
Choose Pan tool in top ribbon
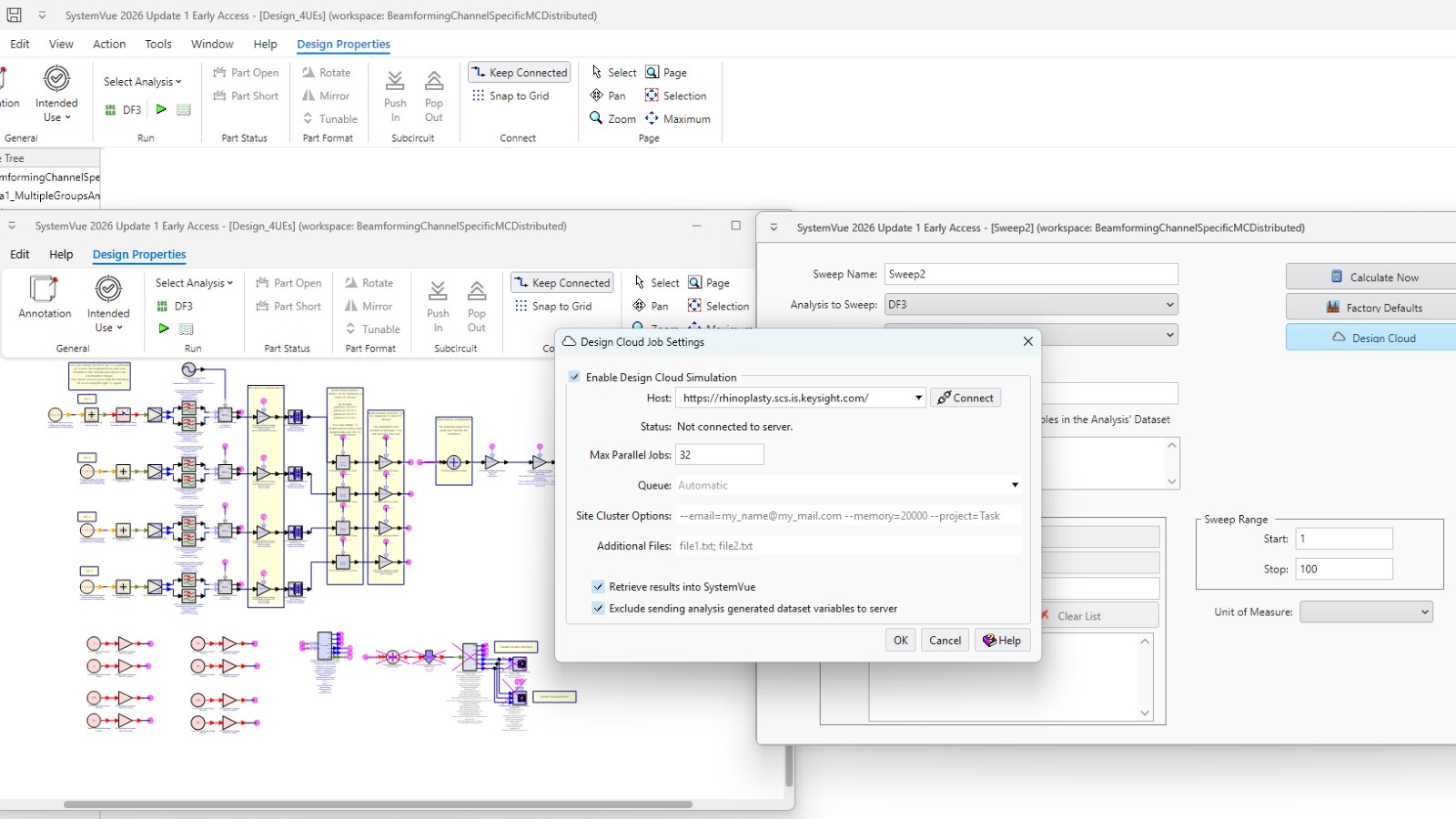pyautogui.click(x=608, y=96)
